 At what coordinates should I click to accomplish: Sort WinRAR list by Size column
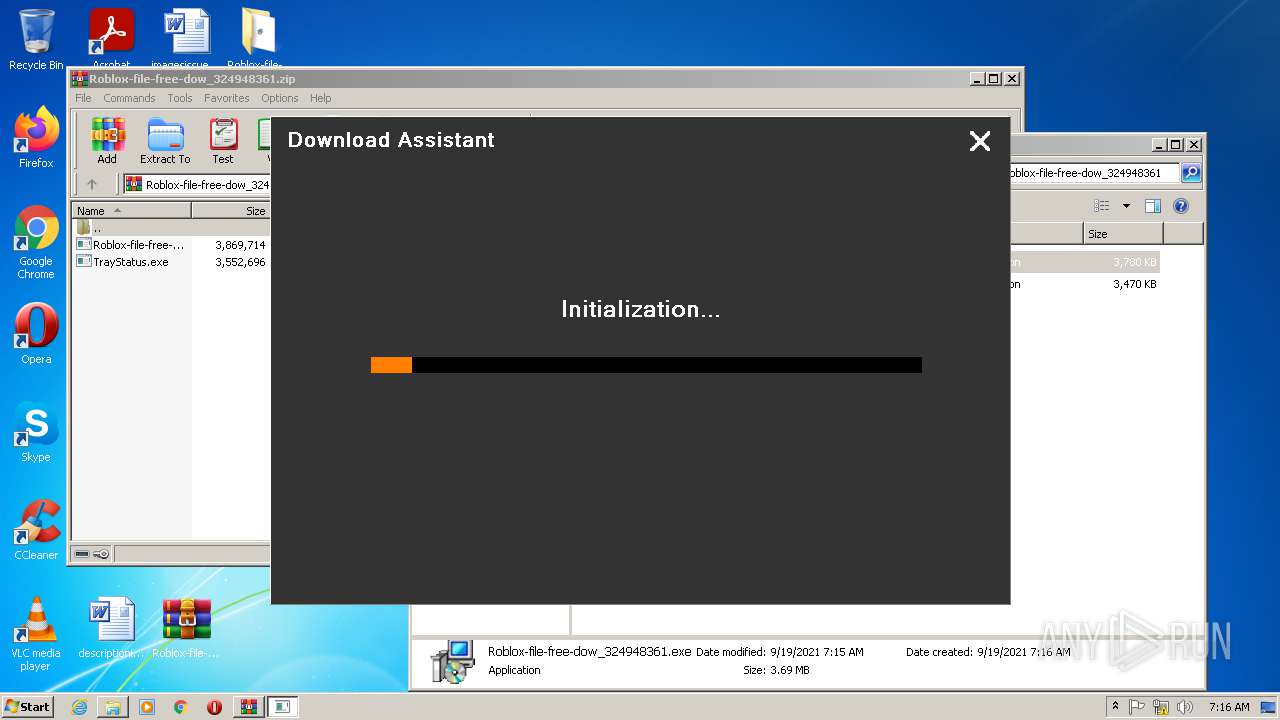[x=231, y=211]
